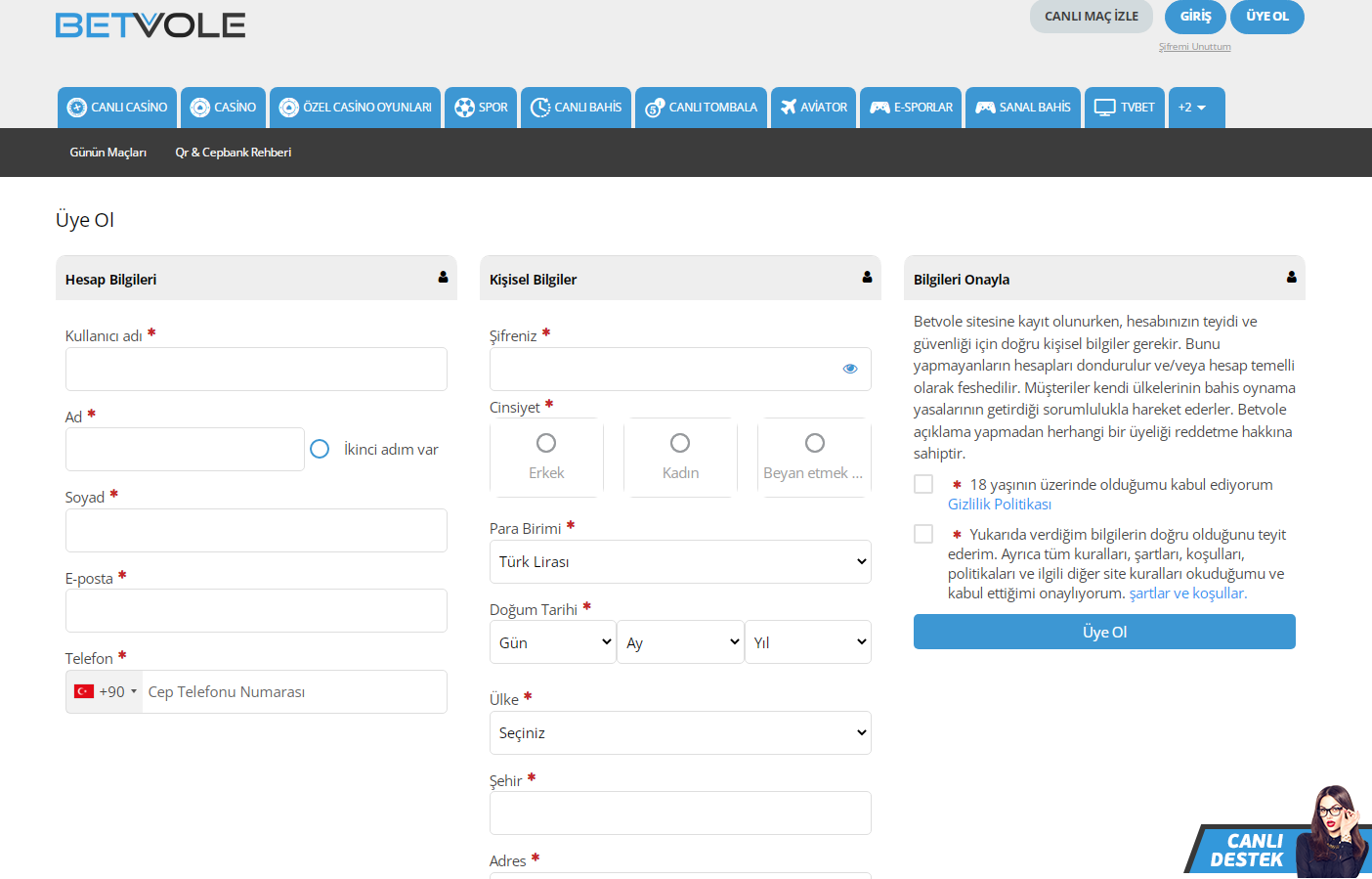Check the 18 yaşının üzerinde checkbox
Viewport: 1372px width, 879px height.
coord(923,484)
